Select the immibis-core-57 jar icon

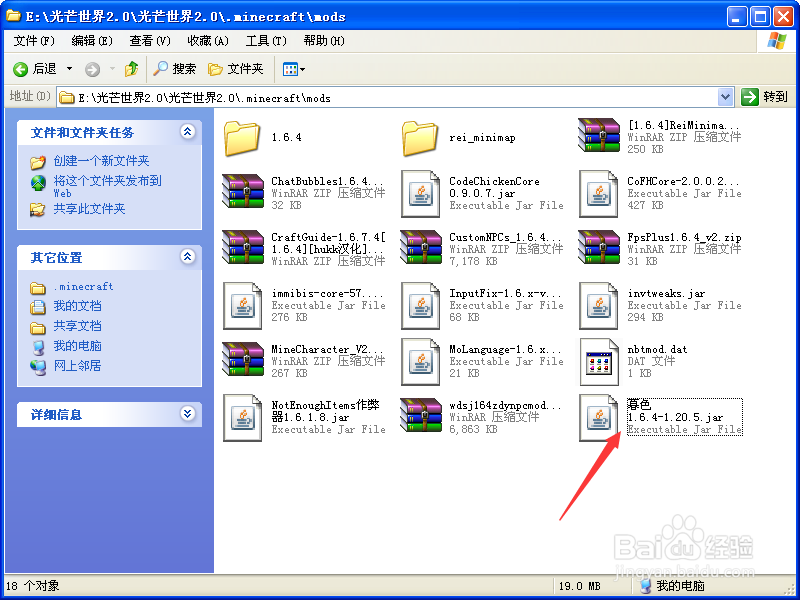(242, 306)
